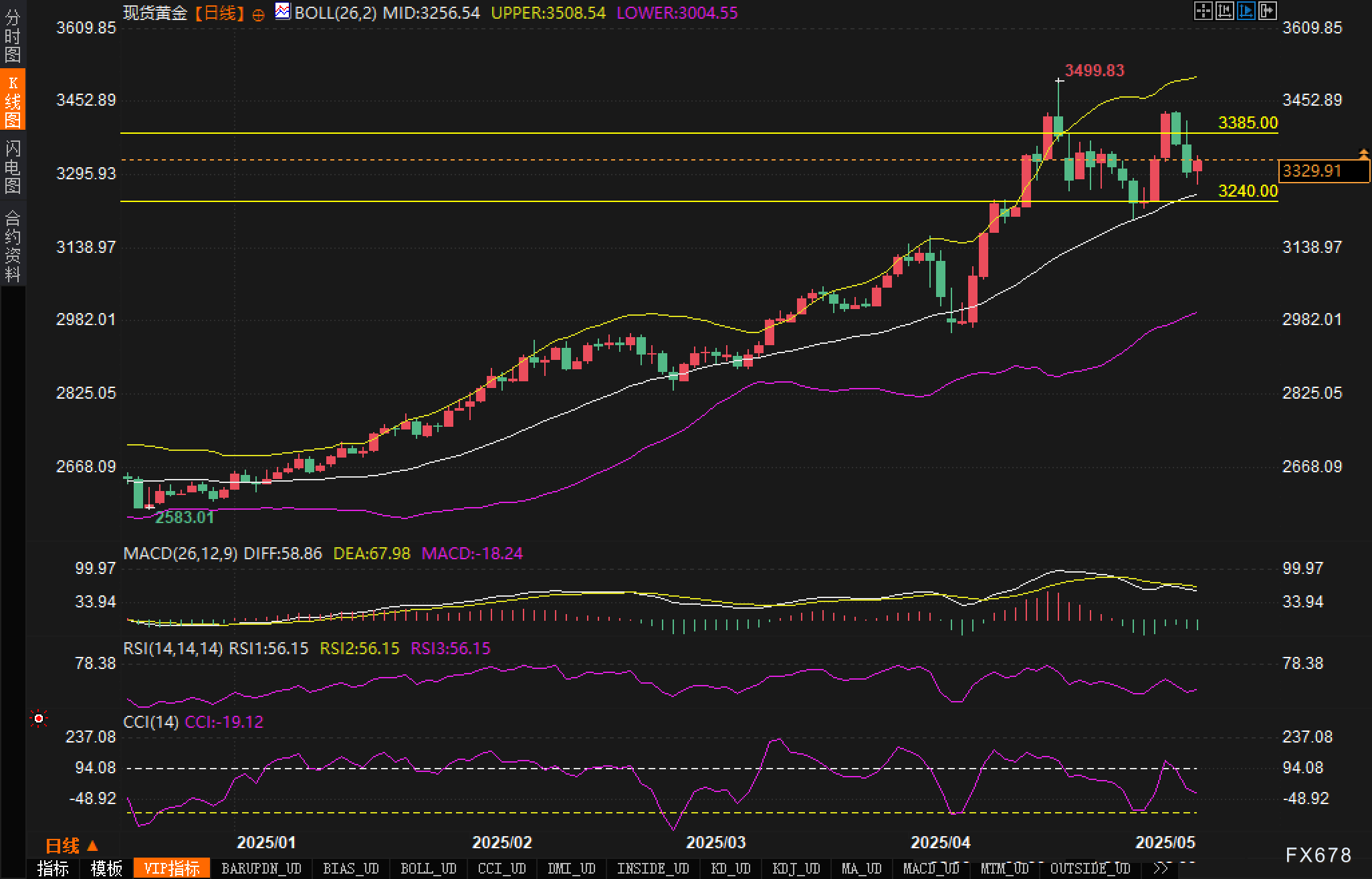Expand more indicators with the >> arrow
This screenshot has width=1372, height=879.
tap(1161, 868)
